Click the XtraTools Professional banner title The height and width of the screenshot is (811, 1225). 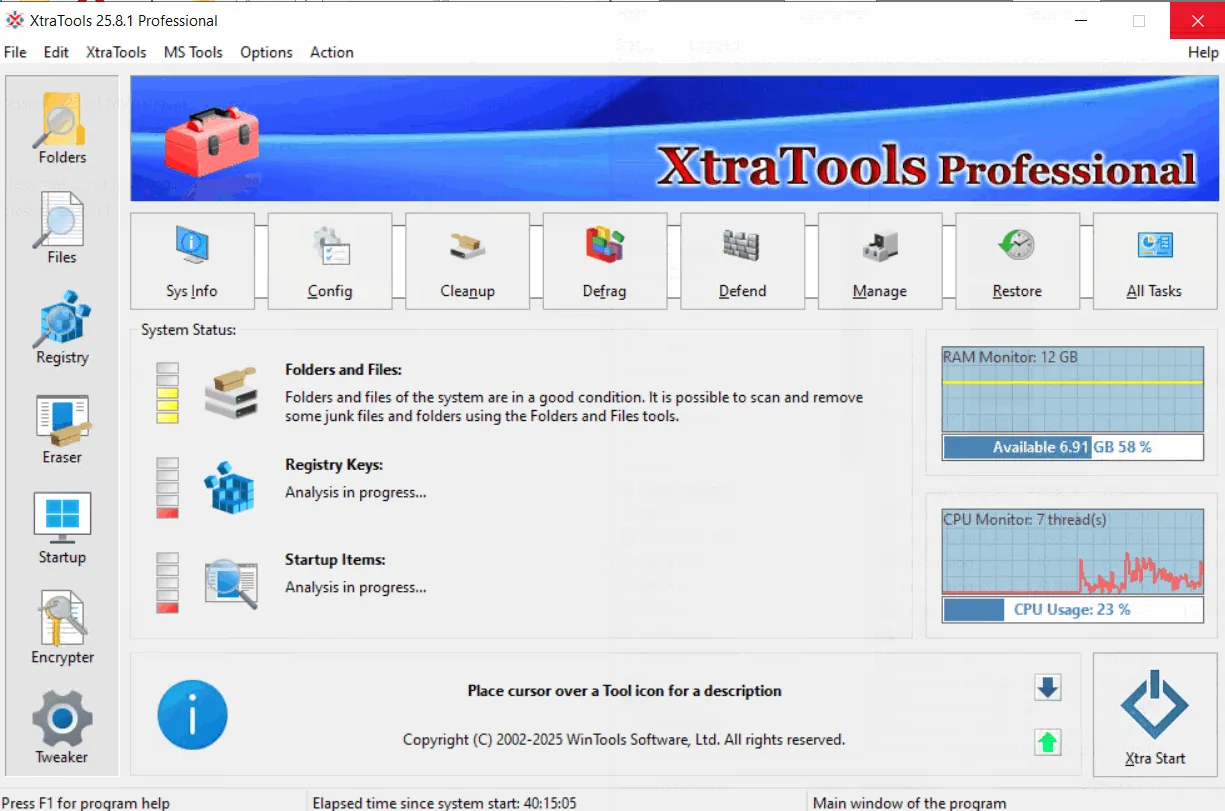[x=926, y=167]
